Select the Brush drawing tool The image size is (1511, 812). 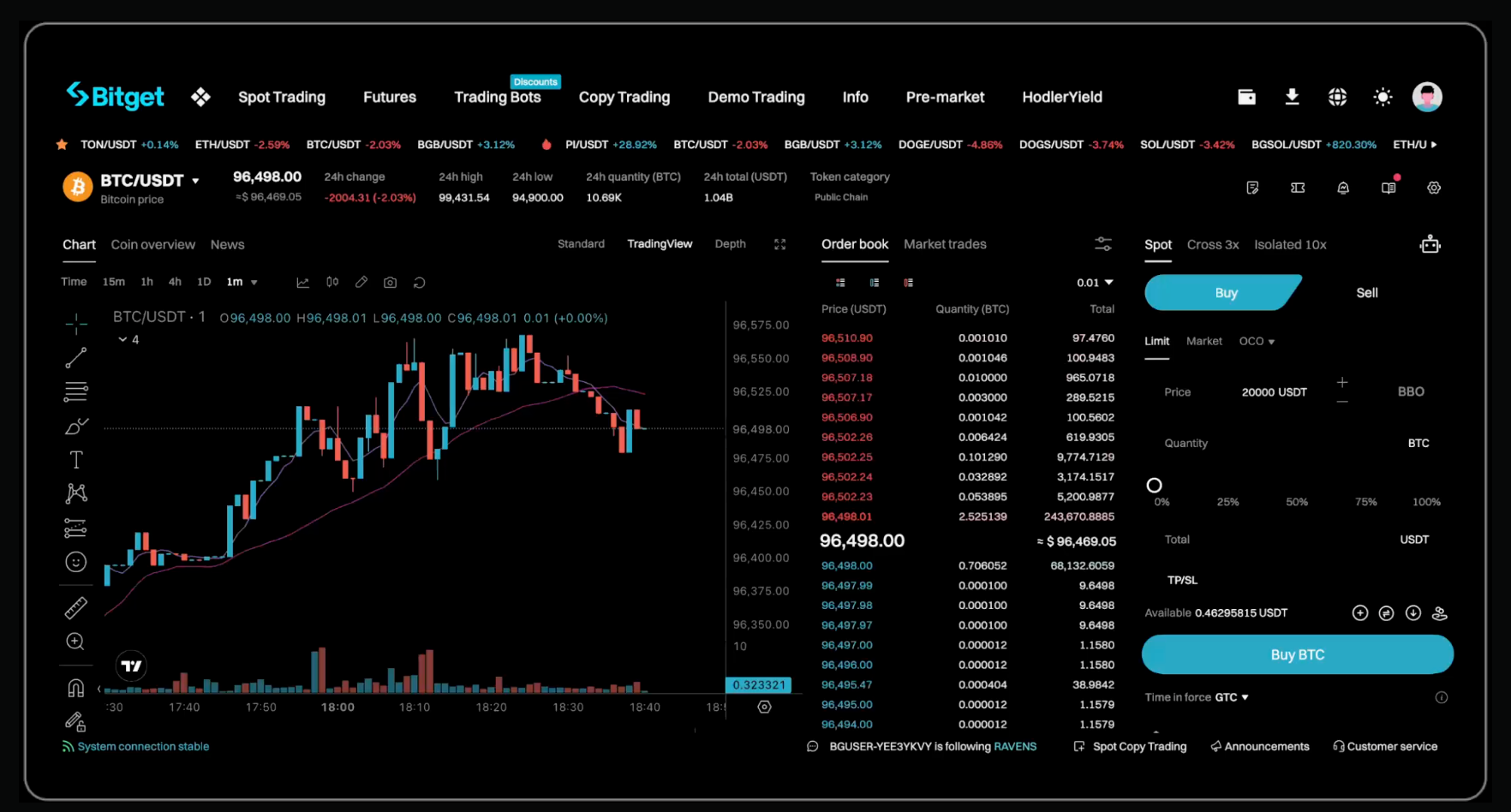click(75, 426)
